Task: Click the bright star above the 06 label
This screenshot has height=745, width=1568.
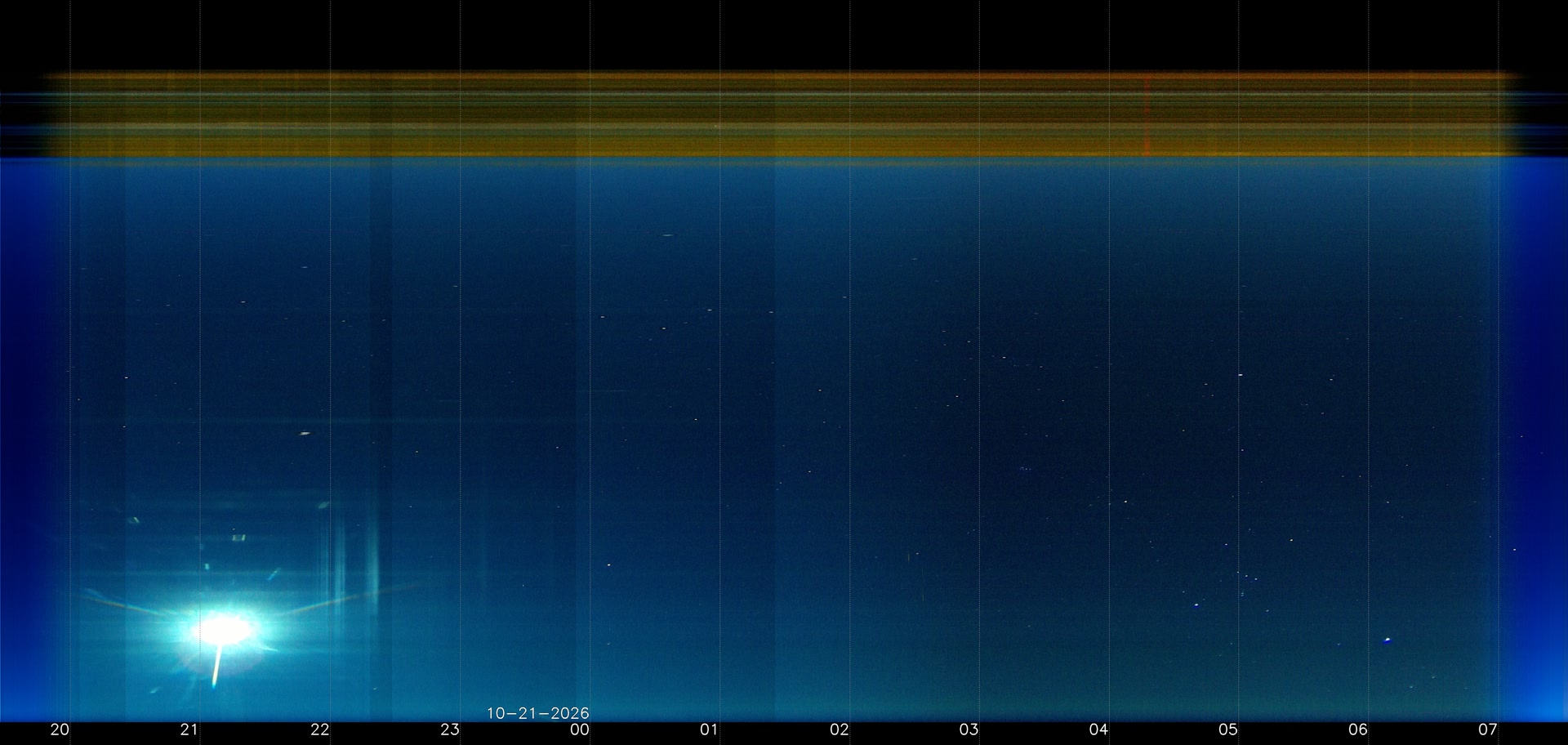Action: (1387, 640)
